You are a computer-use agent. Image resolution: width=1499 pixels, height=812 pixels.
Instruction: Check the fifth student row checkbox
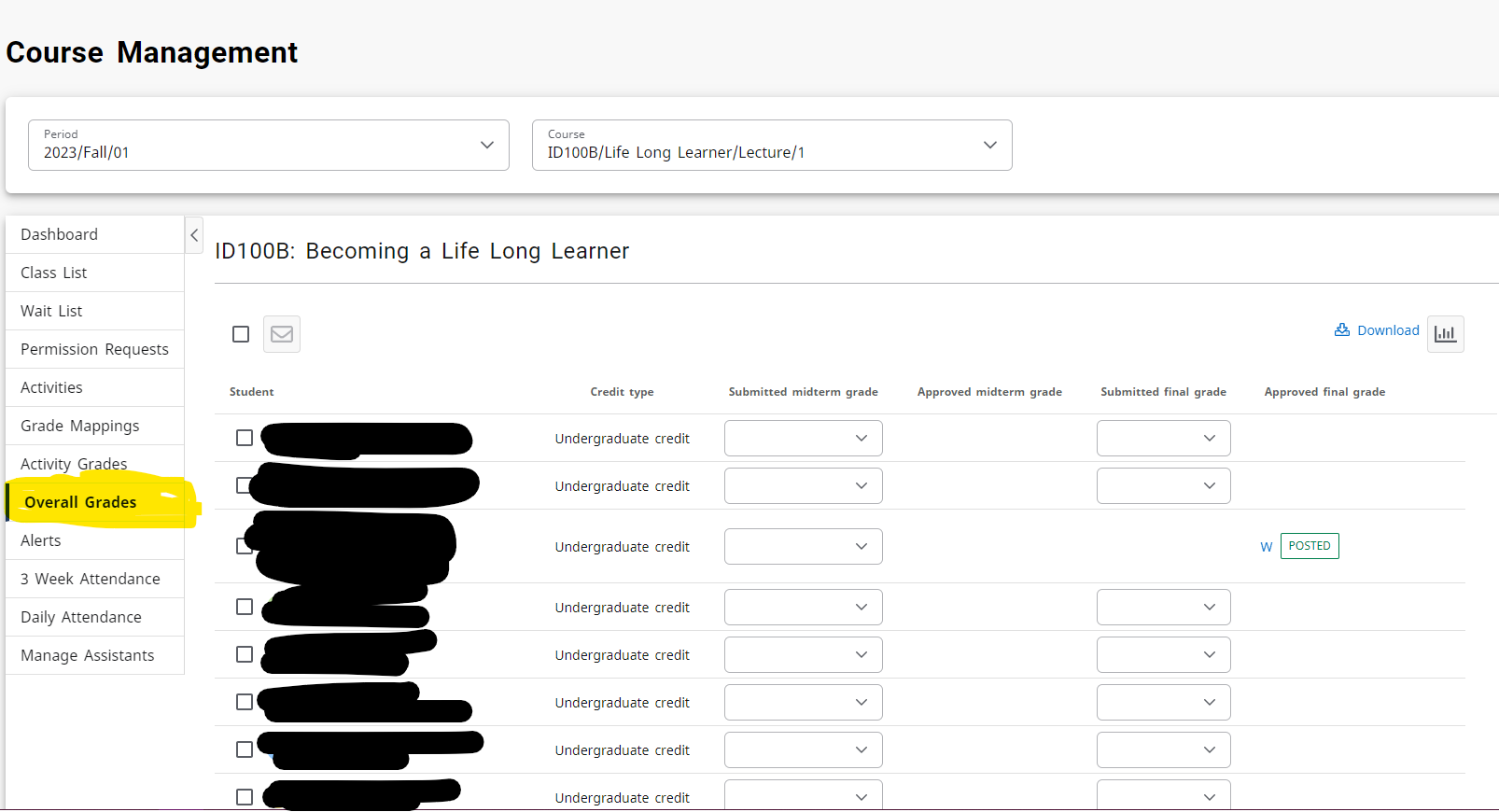tap(245, 654)
